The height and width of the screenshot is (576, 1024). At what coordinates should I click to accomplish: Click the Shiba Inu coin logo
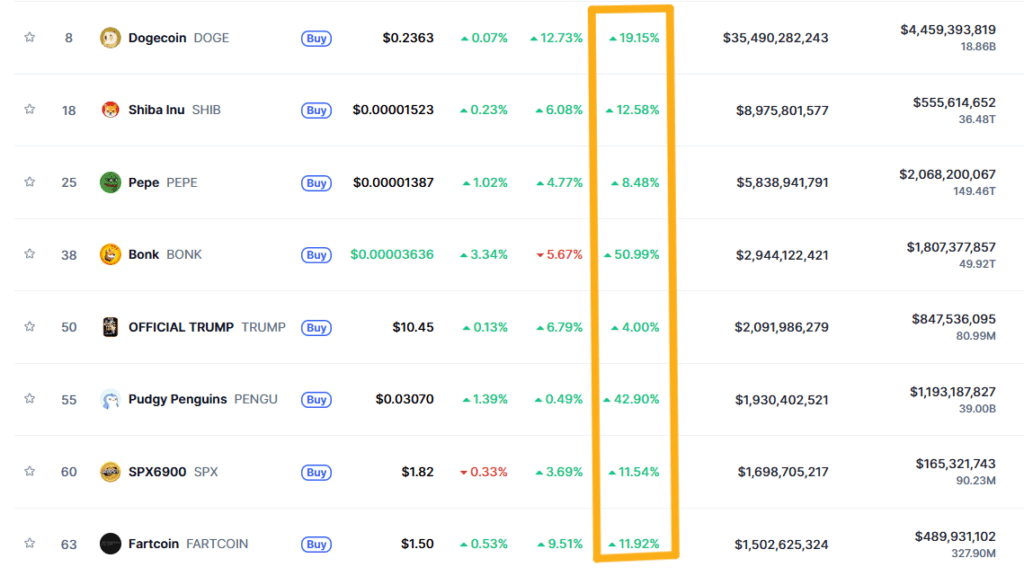(110, 110)
